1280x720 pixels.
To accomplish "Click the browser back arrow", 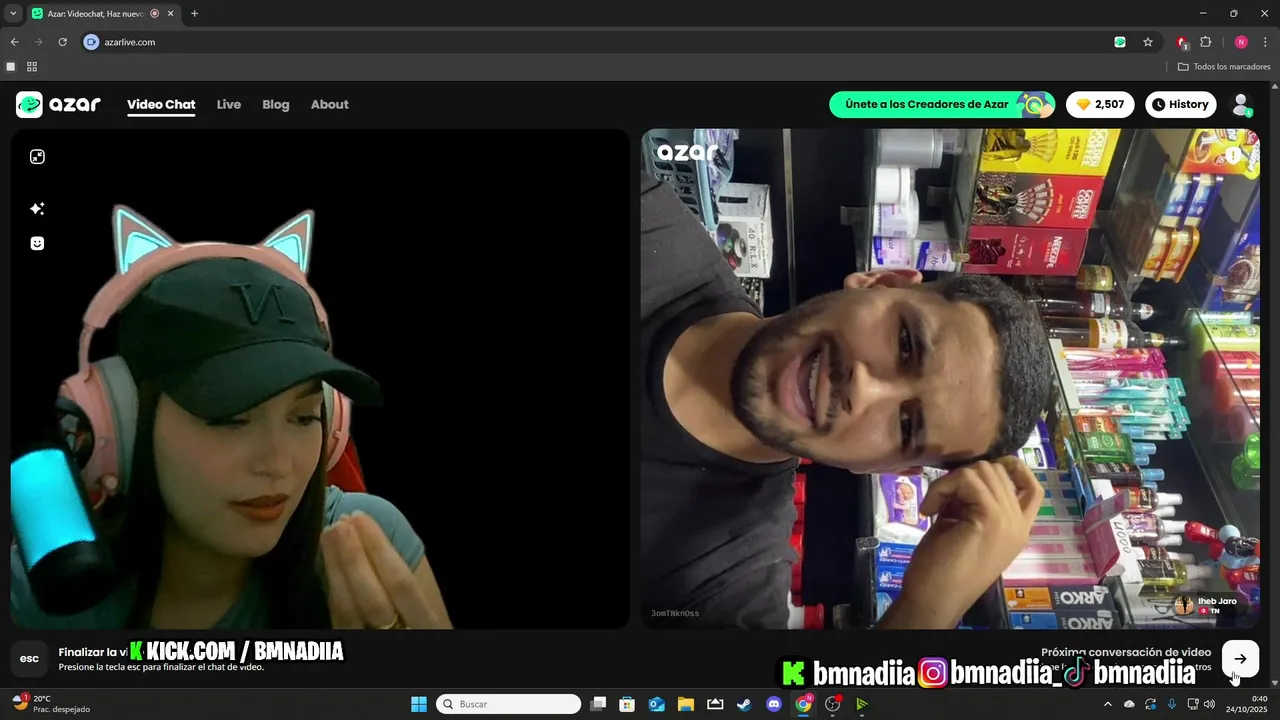I will pos(14,42).
